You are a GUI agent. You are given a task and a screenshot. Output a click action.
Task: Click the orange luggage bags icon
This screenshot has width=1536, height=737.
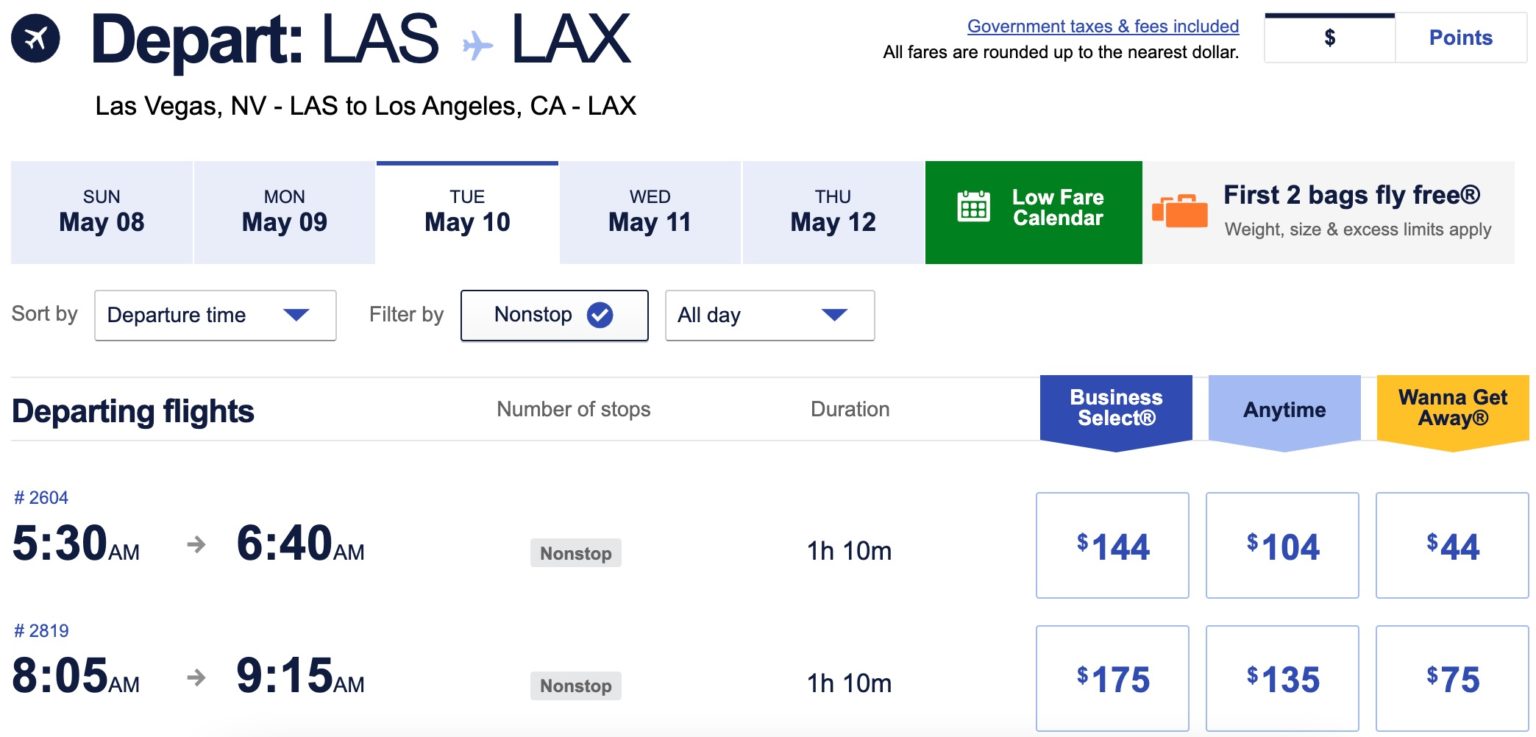[1179, 210]
